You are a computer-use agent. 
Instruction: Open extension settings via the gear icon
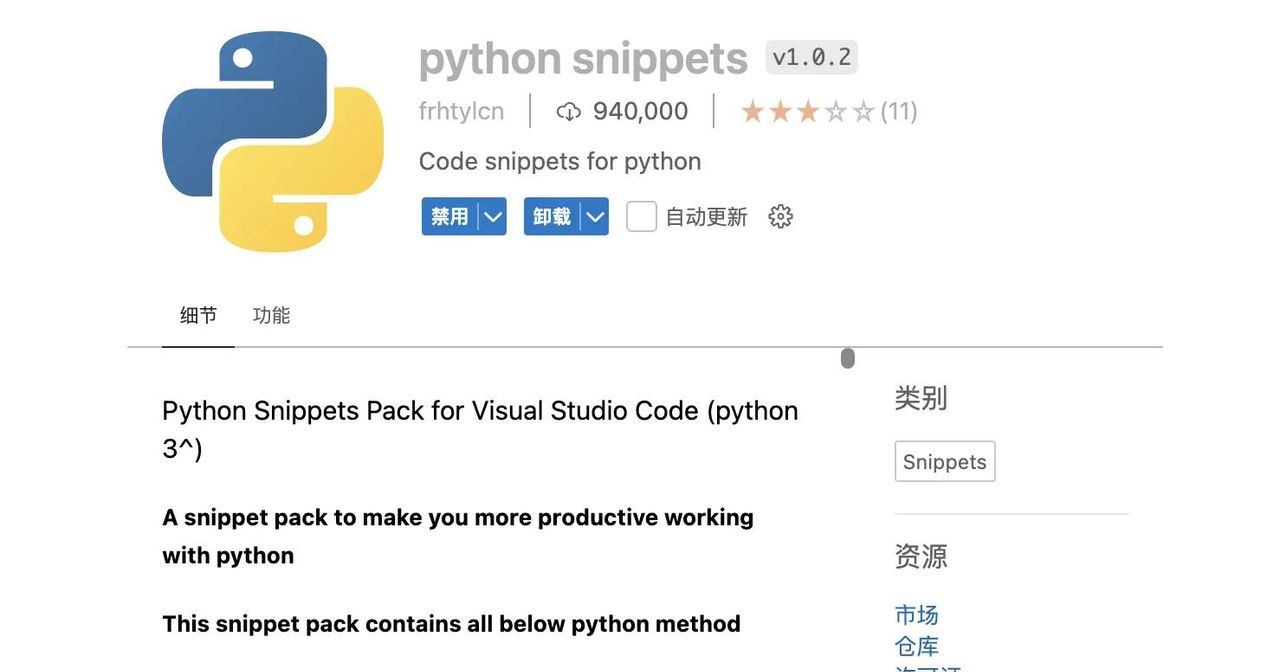[779, 213]
